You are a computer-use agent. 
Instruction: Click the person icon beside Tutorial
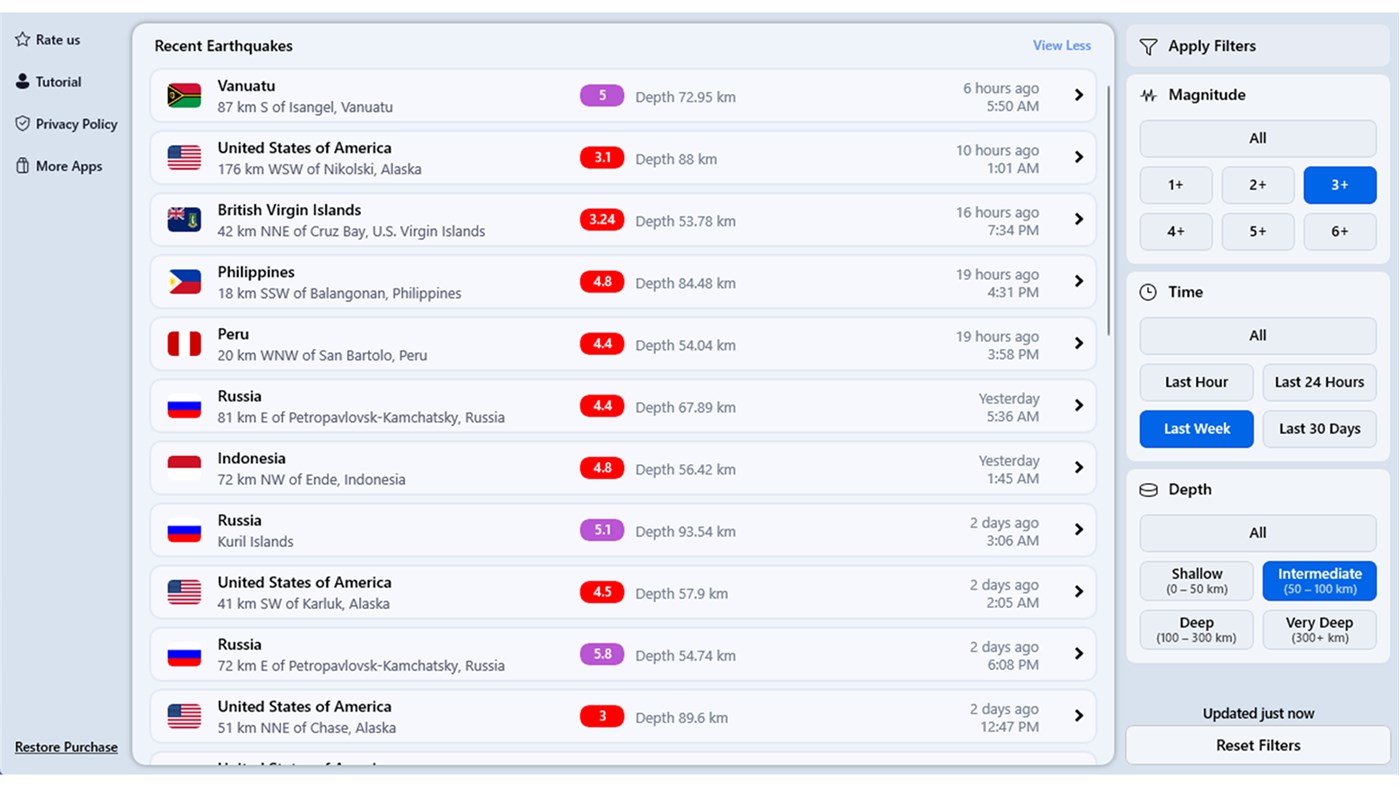click(x=22, y=82)
